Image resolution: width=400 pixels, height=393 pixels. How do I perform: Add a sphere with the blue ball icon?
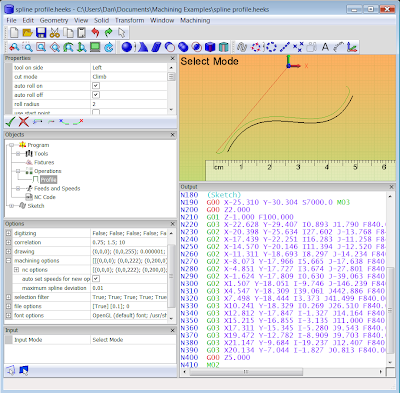click(x=127, y=47)
